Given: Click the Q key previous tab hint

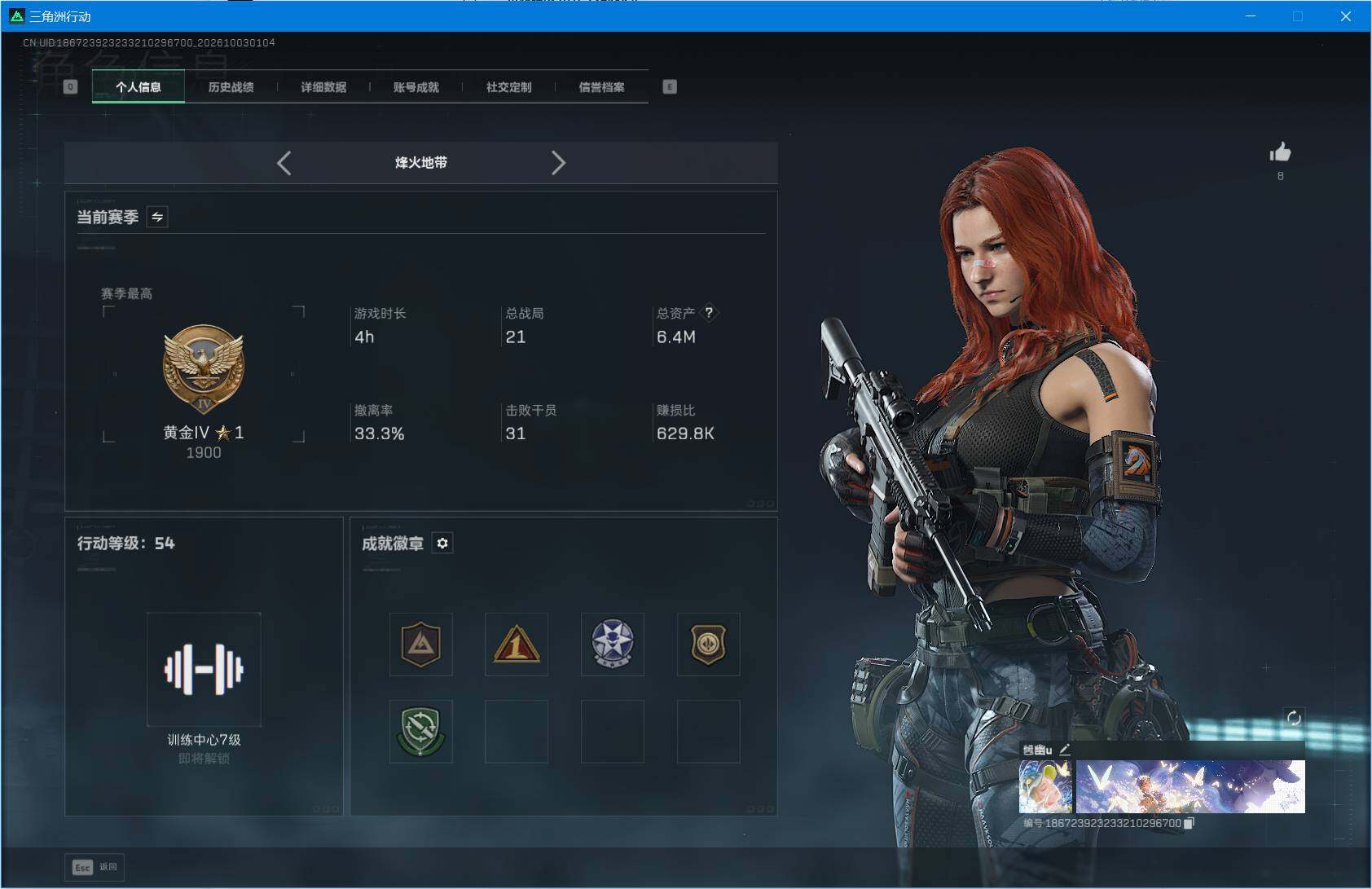Looking at the screenshot, I should pyautogui.click(x=70, y=86).
